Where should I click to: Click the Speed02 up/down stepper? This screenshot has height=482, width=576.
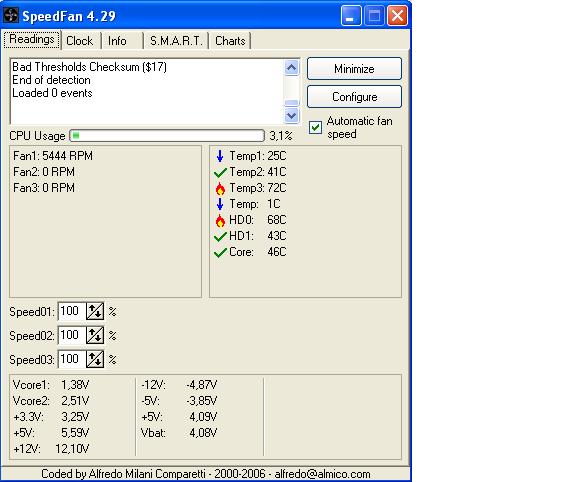pos(95,335)
